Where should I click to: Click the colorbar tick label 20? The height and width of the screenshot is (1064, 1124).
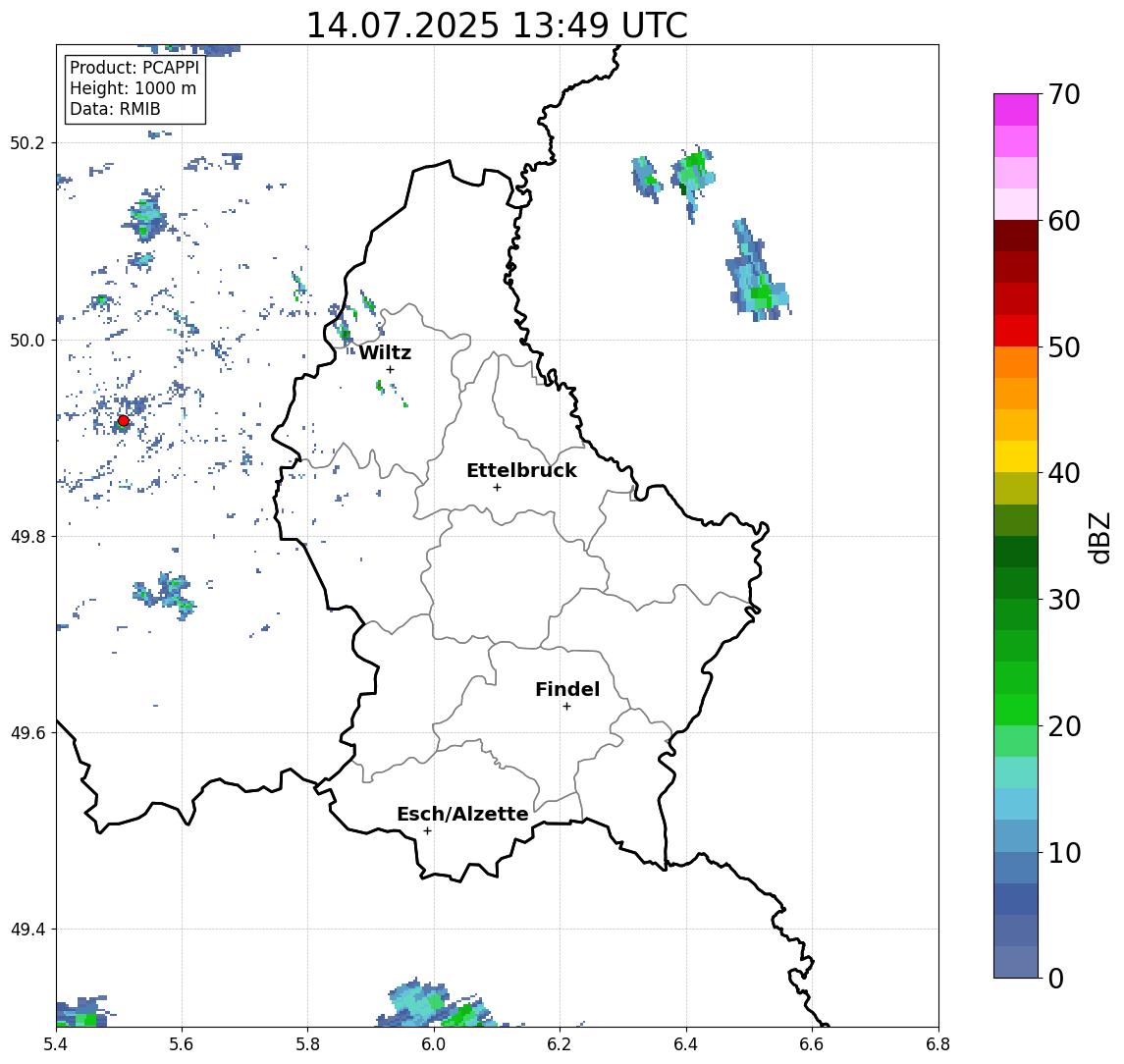click(x=1064, y=726)
